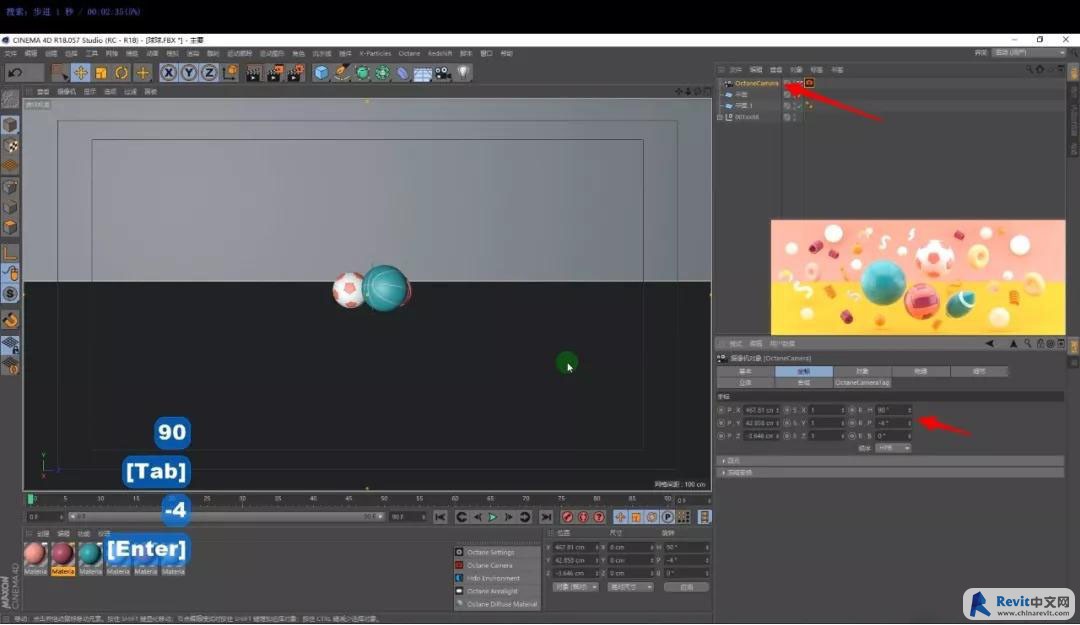The width and height of the screenshot is (1080, 625).
Task: Toggle position keyframe selection in timeline bar
Action: coord(621,517)
